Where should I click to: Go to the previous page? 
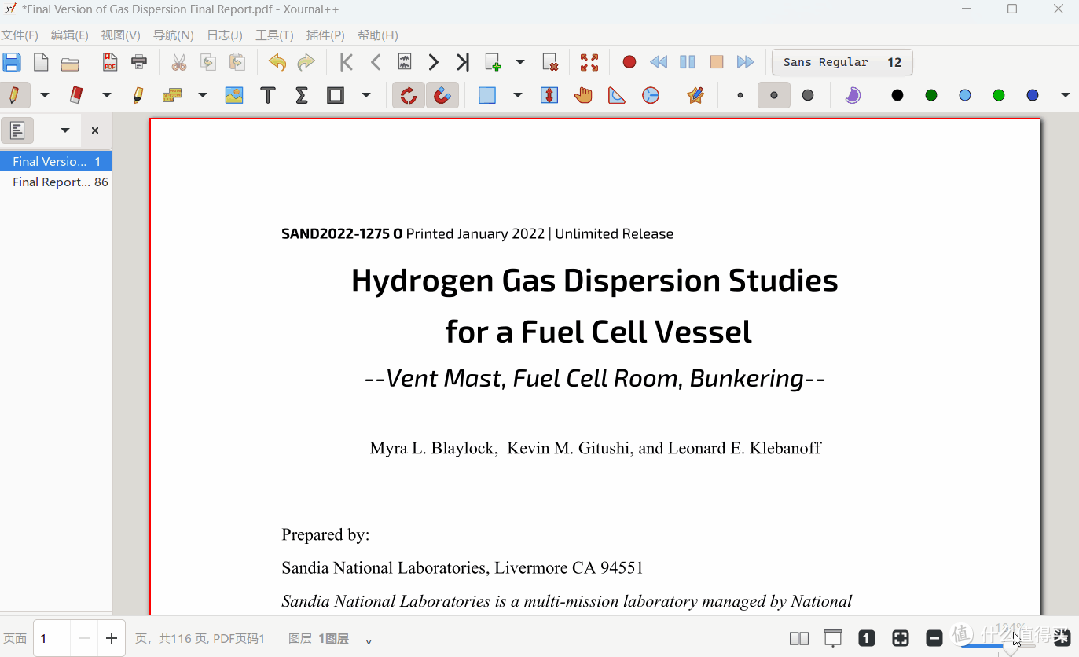pos(376,63)
